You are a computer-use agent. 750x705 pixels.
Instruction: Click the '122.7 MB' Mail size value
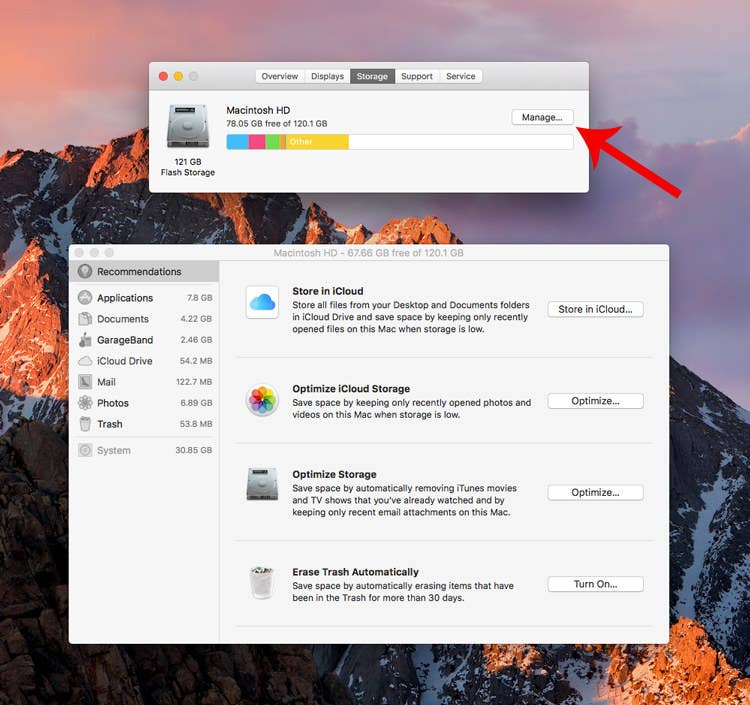194,382
